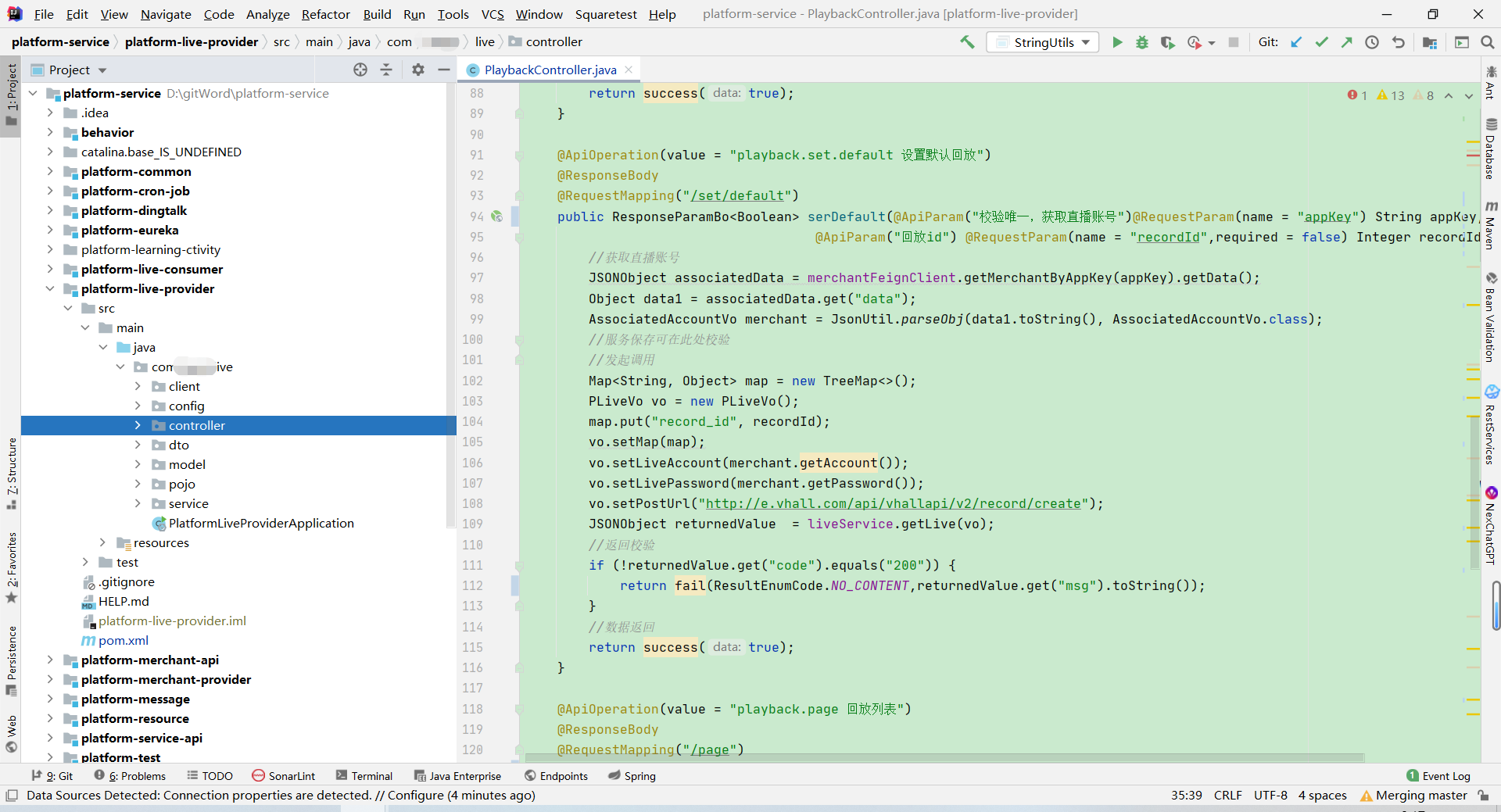Image resolution: width=1501 pixels, height=812 pixels.
Task: Open the File menu
Action: 44,14
